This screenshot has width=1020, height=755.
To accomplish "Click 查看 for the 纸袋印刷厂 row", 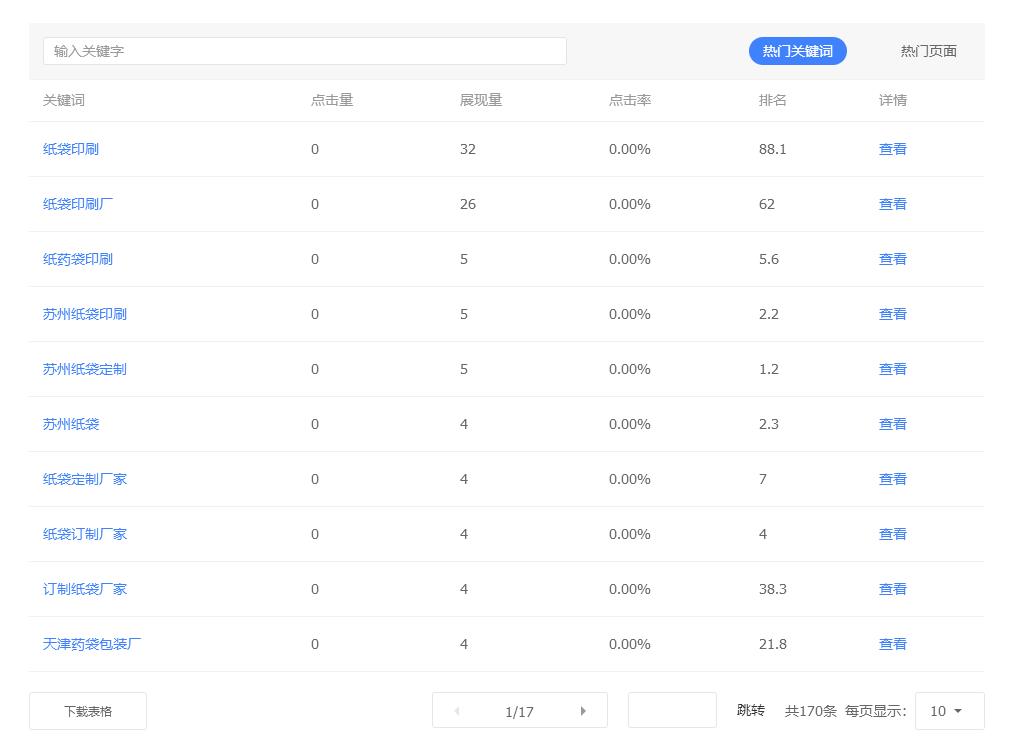I will [x=892, y=204].
